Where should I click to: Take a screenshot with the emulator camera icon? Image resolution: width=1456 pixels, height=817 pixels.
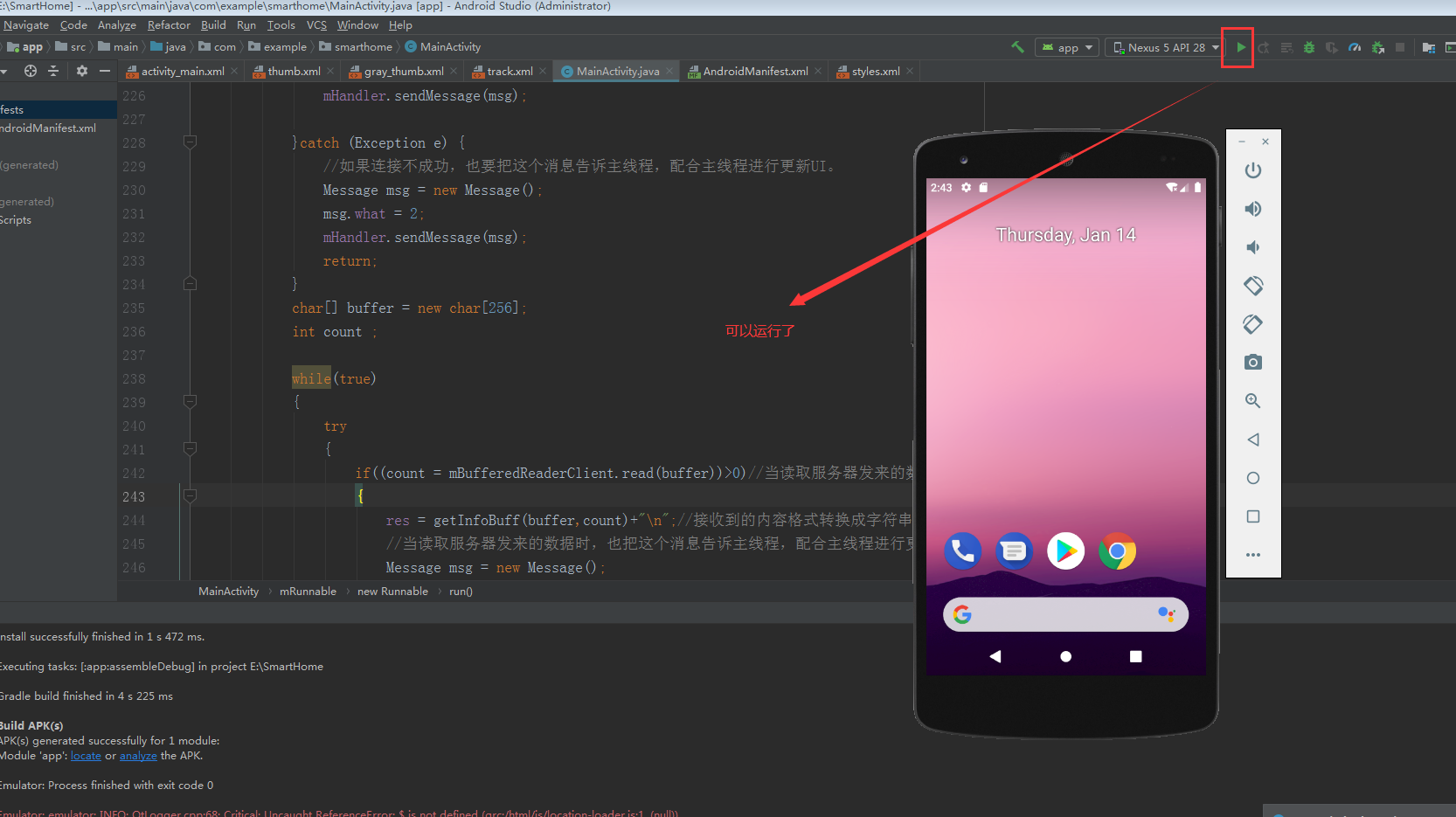point(1253,362)
